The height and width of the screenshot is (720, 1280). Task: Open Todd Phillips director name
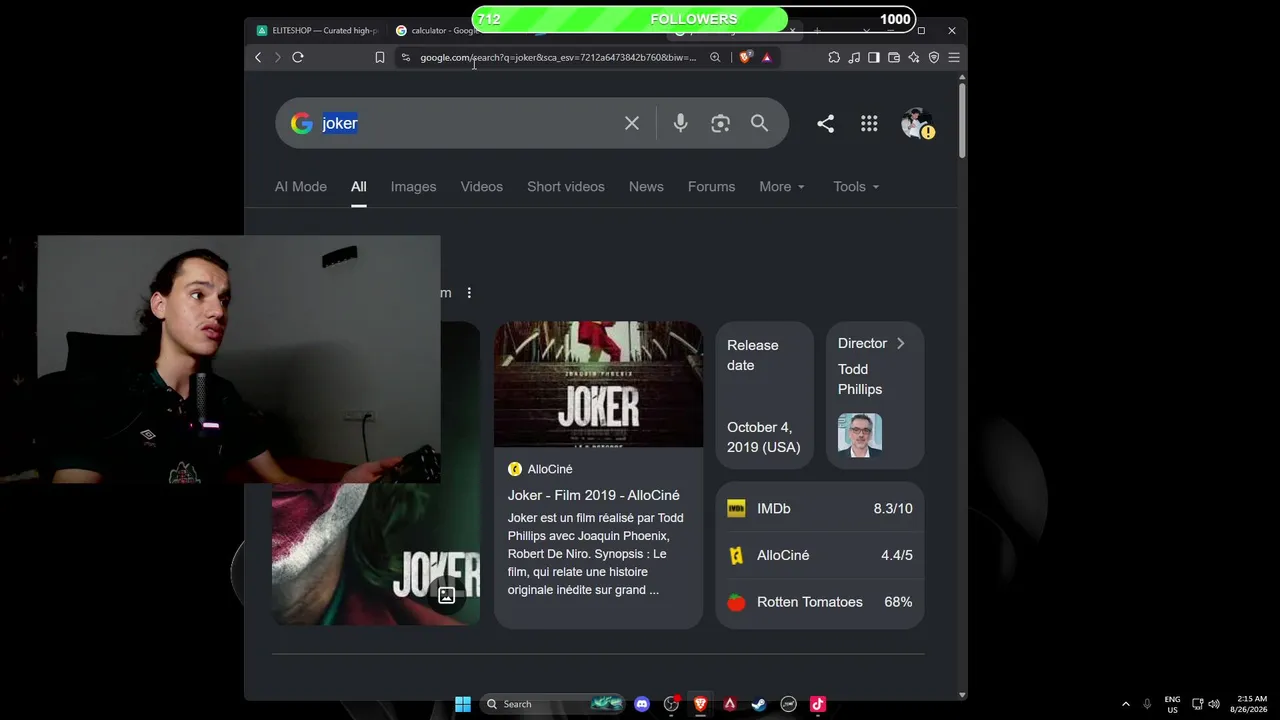click(x=860, y=379)
